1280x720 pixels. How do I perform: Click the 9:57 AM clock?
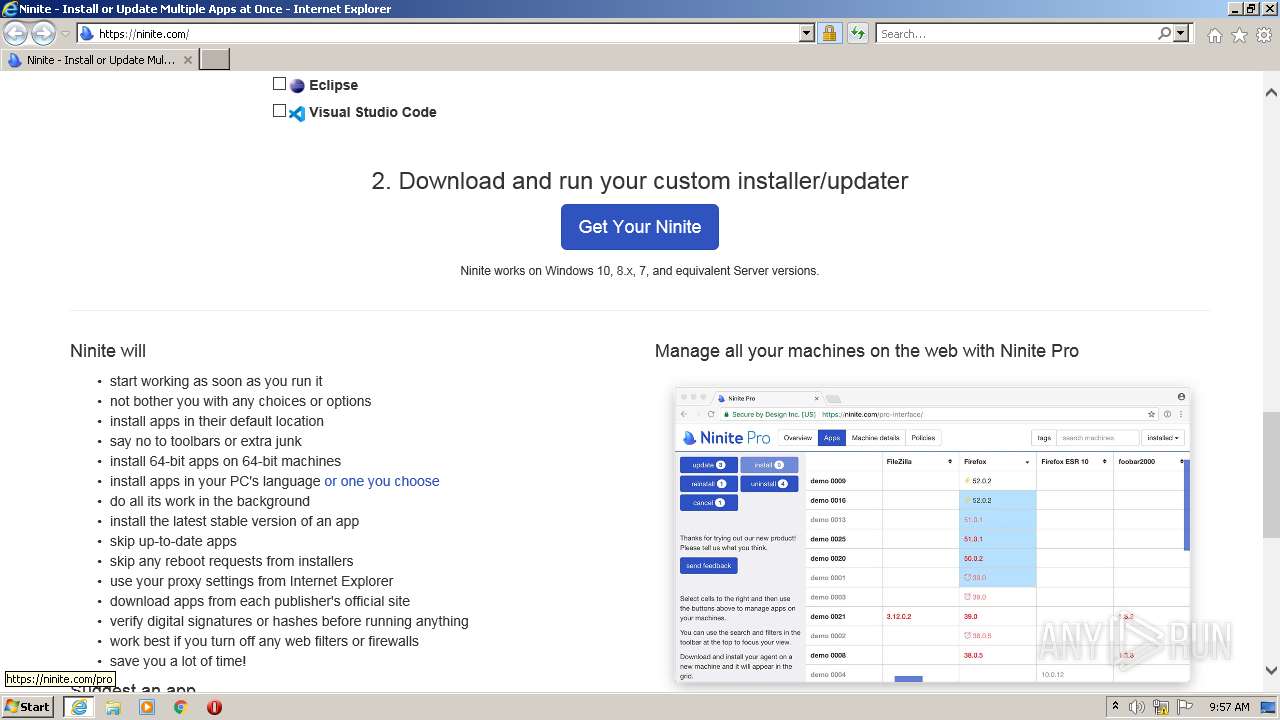point(1229,707)
